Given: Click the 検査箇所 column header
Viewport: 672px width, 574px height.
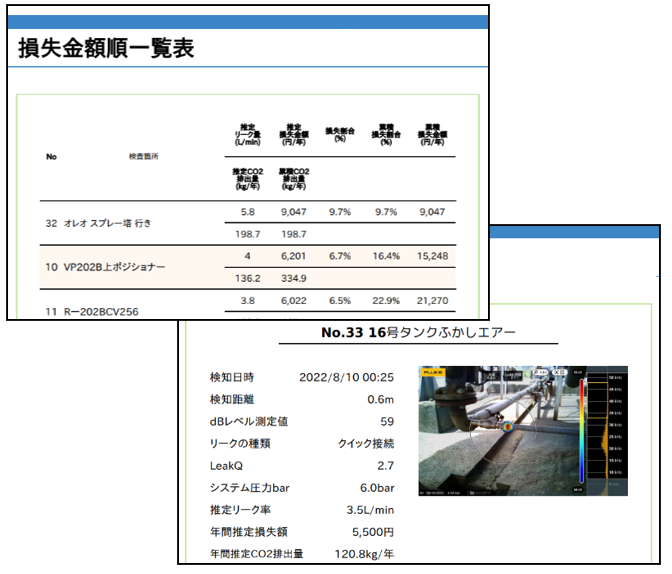Looking at the screenshot, I should pyautogui.click(x=144, y=157).
